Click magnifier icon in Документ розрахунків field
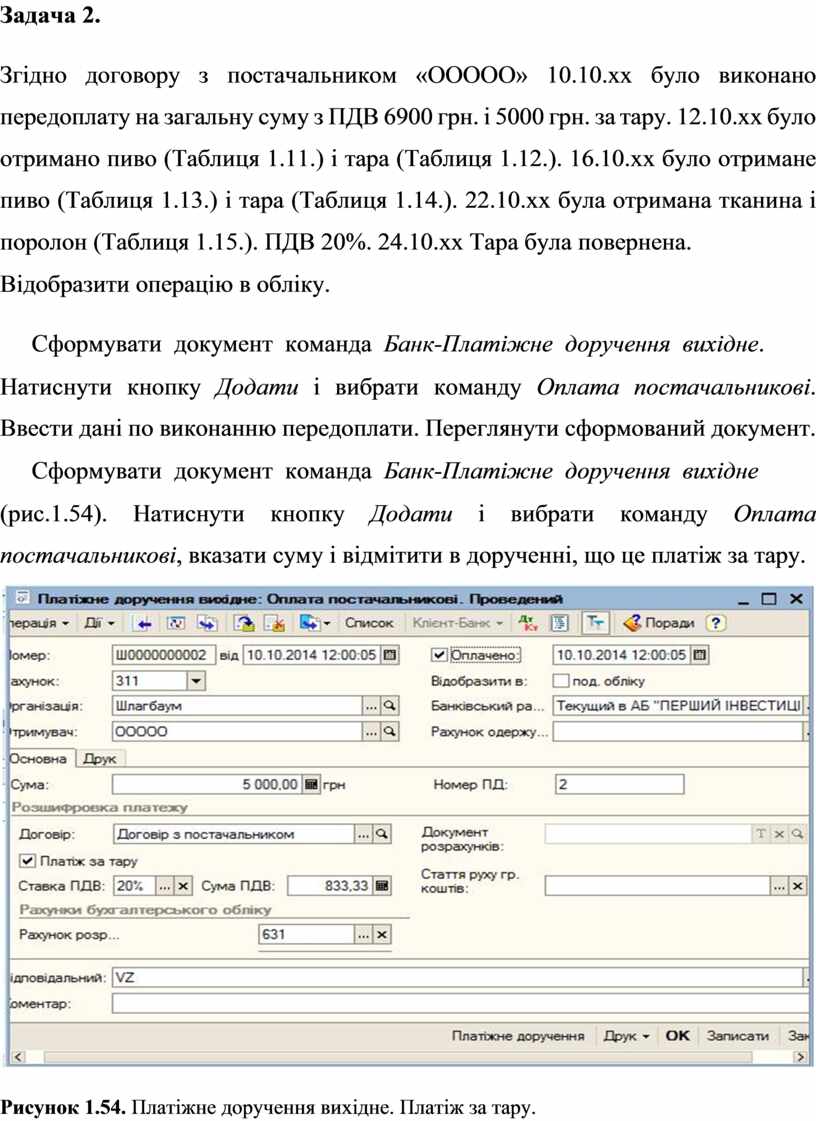Viewport: 816px width, 1121px height. (x=797, y=834)
